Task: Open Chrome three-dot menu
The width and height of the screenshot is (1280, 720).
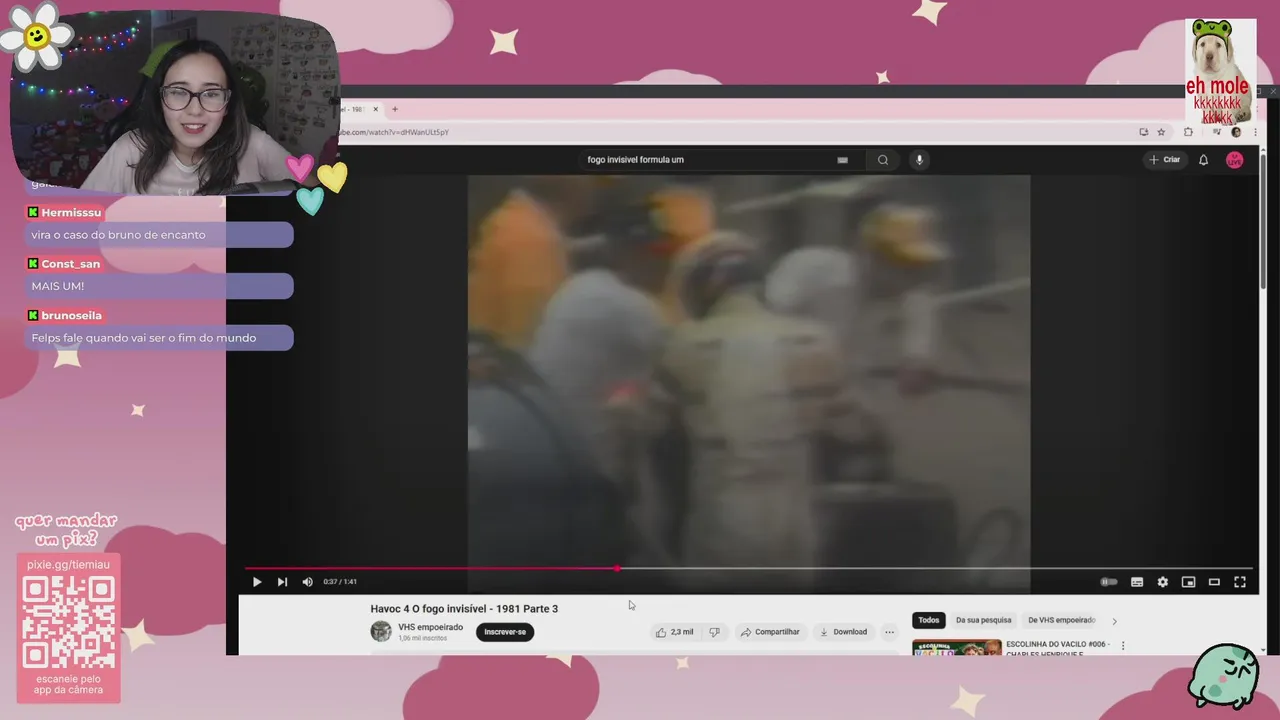Action: pos(1255,132)
